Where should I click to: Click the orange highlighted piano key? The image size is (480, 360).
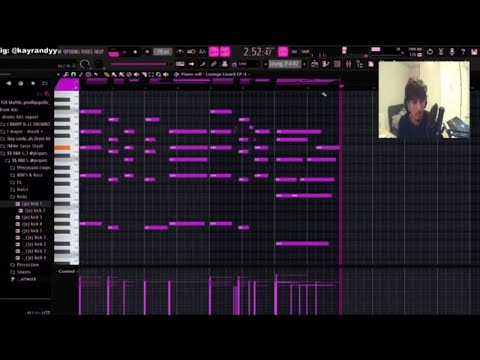pyautogui.click(x=62, y=148)
